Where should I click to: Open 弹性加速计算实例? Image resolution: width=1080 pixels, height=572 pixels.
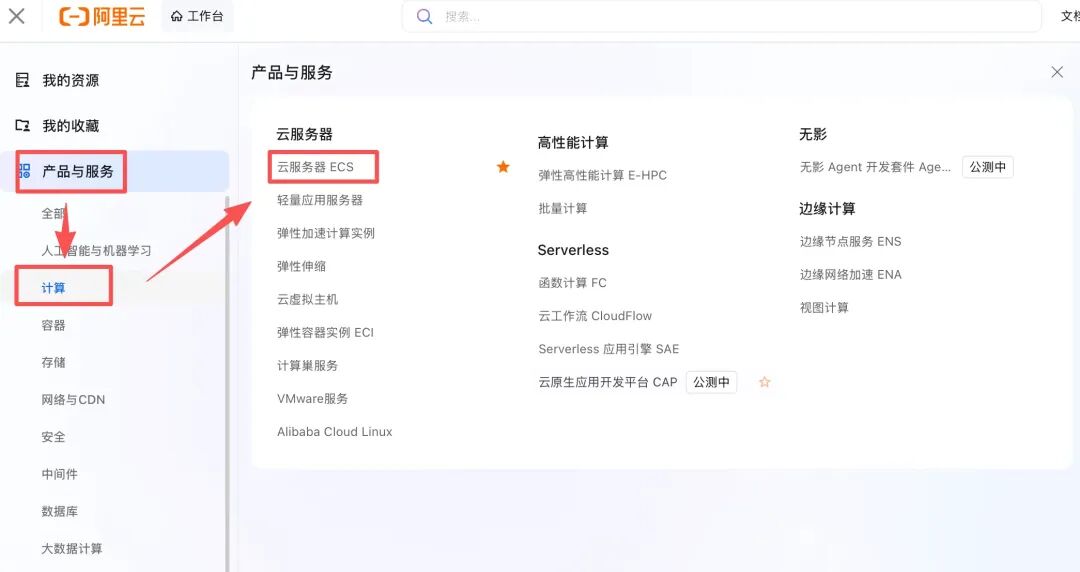[326, 233]
